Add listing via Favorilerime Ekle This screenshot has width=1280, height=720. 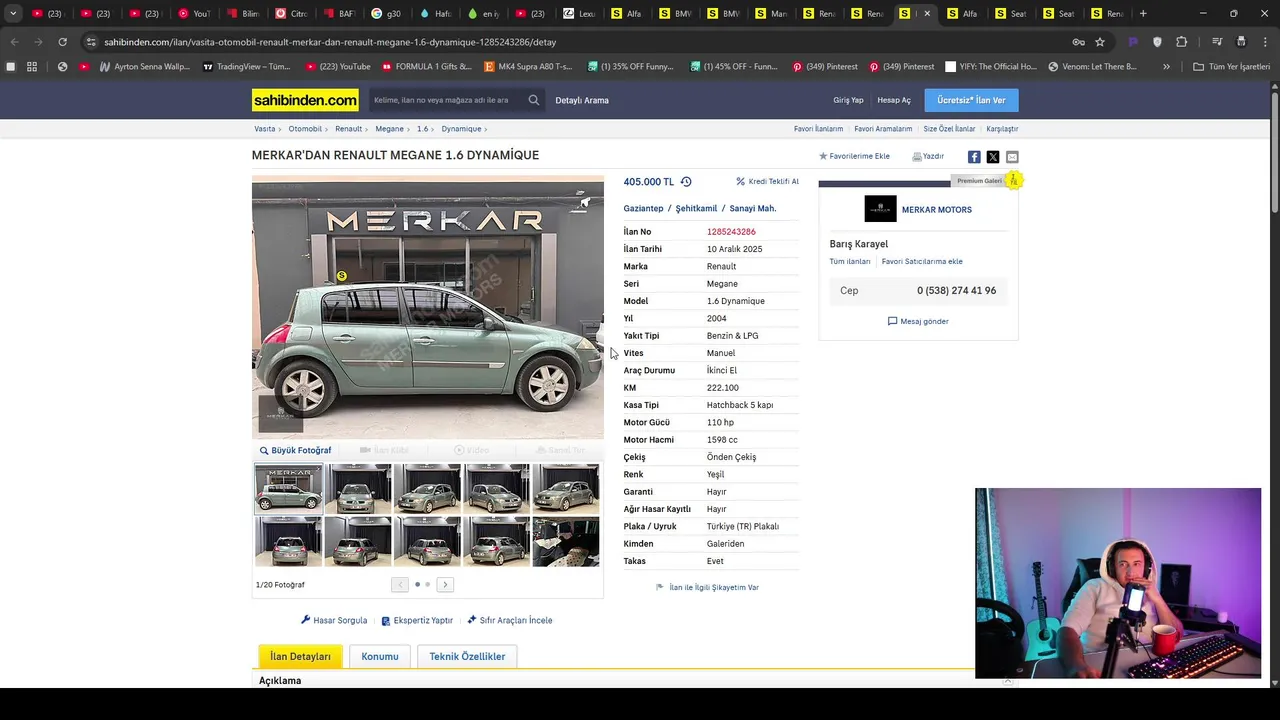854,156
